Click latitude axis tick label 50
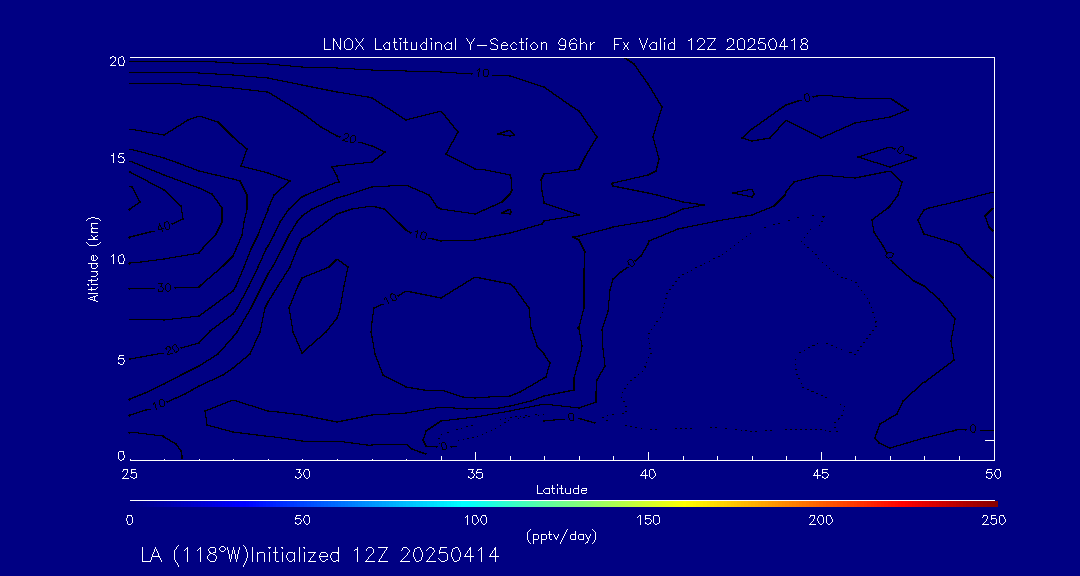 (x=994, y=474)
